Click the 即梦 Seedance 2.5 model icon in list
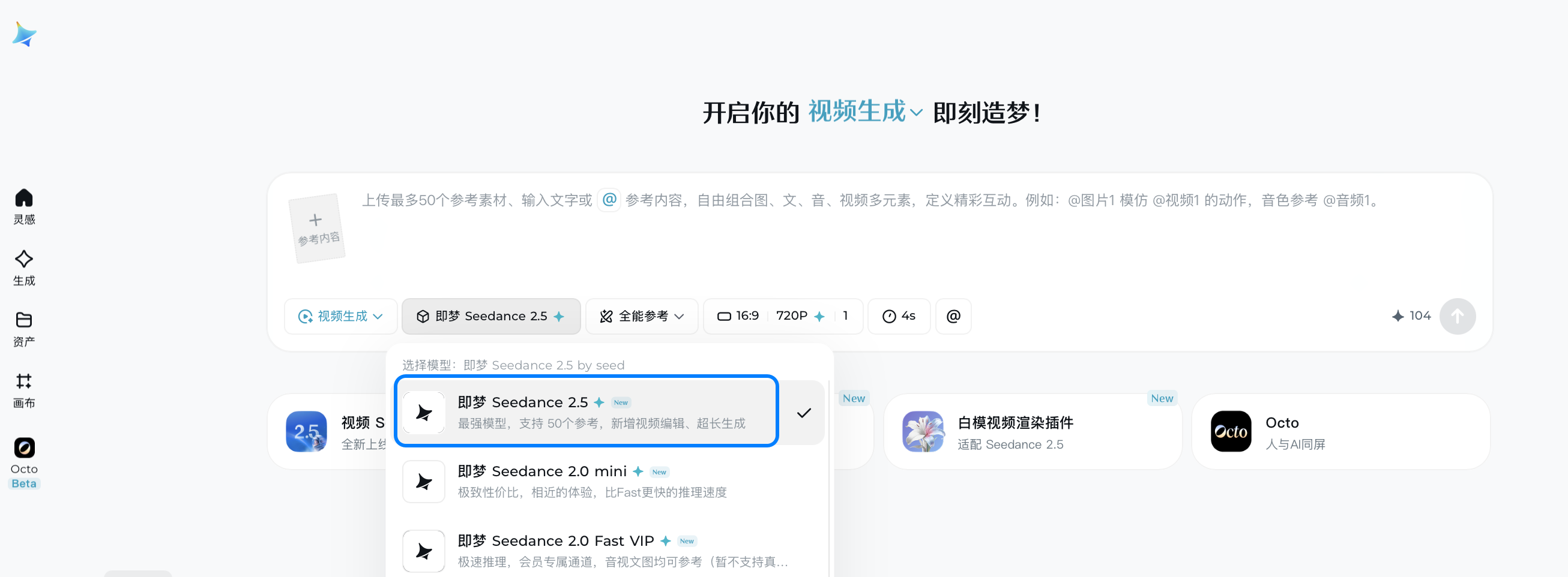 [x=424, y=413]
